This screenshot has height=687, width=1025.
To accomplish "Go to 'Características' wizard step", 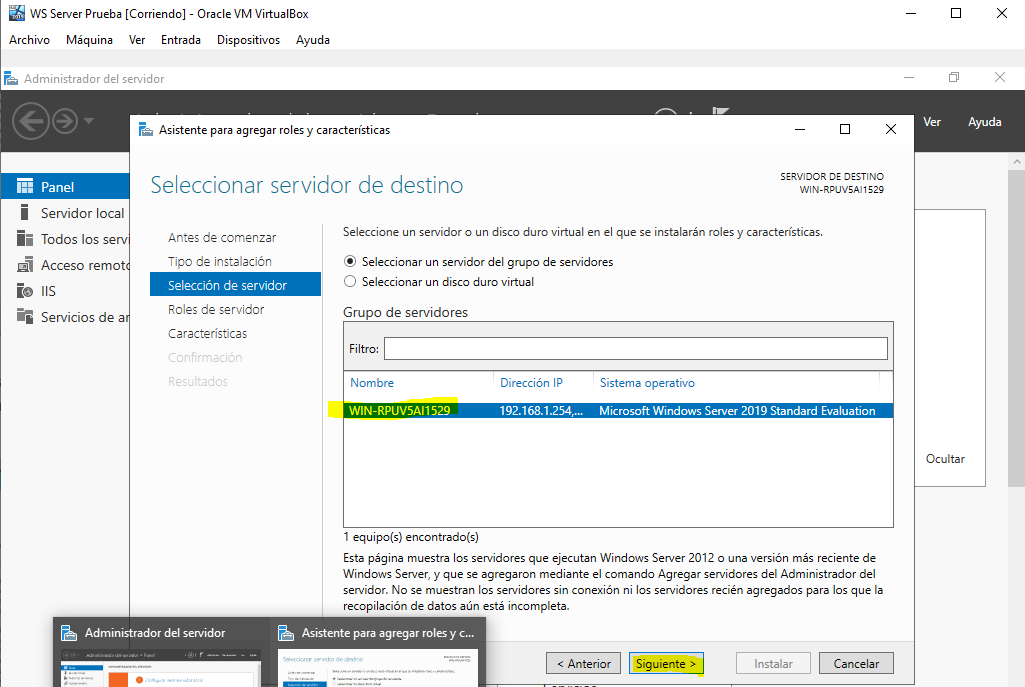I will 207,333.
